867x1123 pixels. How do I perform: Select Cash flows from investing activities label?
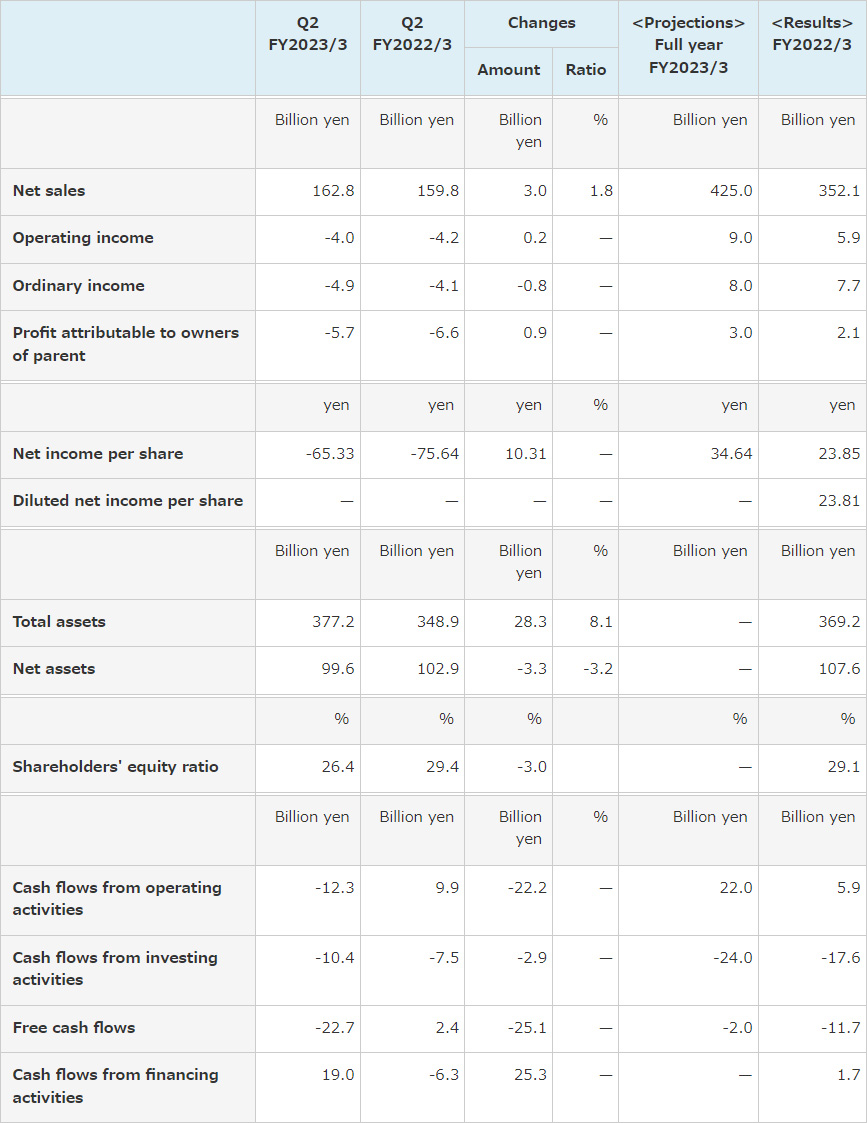[x=115, y=969]
